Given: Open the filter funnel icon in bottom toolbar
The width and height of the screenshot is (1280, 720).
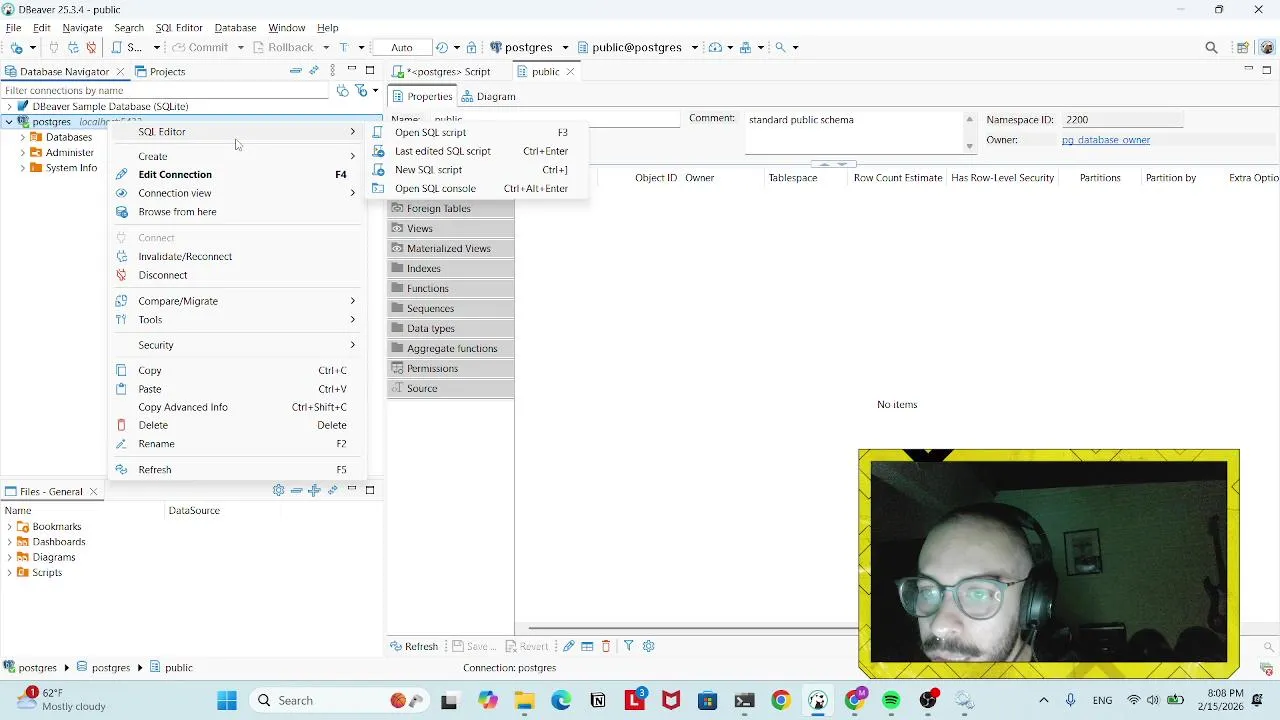Looking at the screenshot, I should 629,646.
